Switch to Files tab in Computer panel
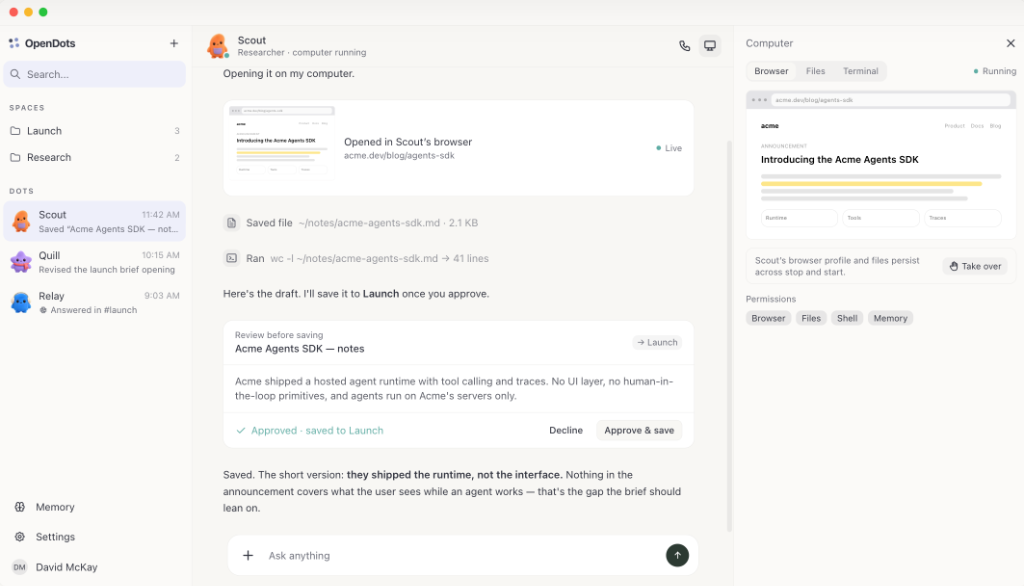1024x586 pixels. [x=815, y=71]
